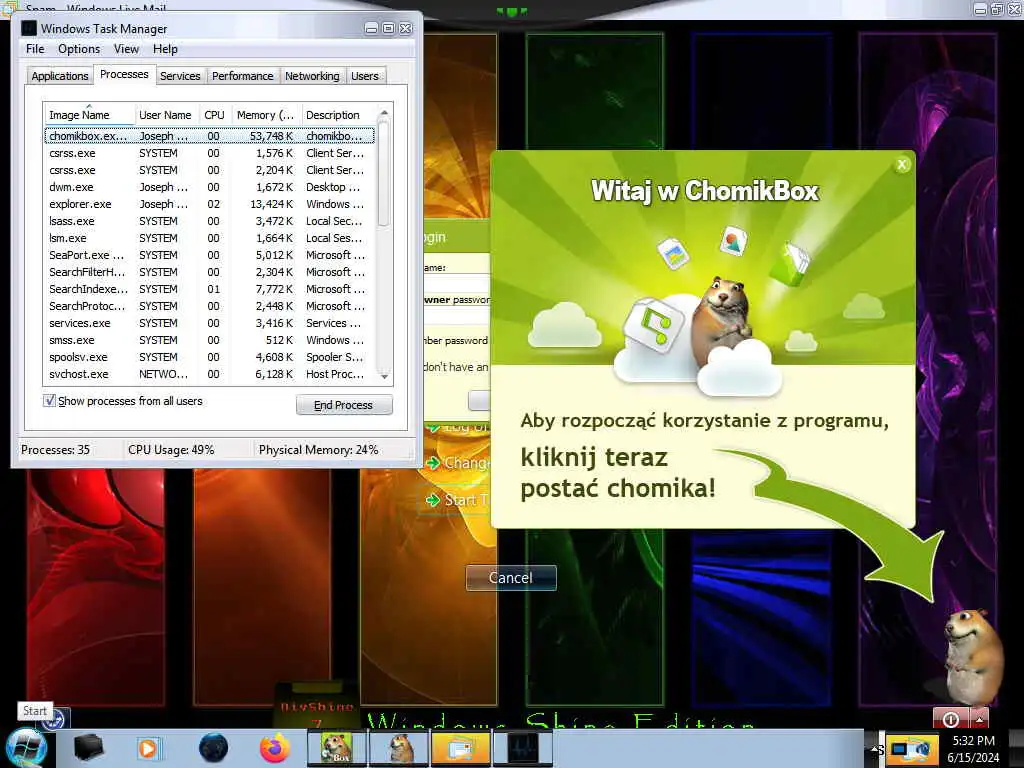
Task: Select the services.exe process
Action: pyautogui.click(x=210, y=323)
